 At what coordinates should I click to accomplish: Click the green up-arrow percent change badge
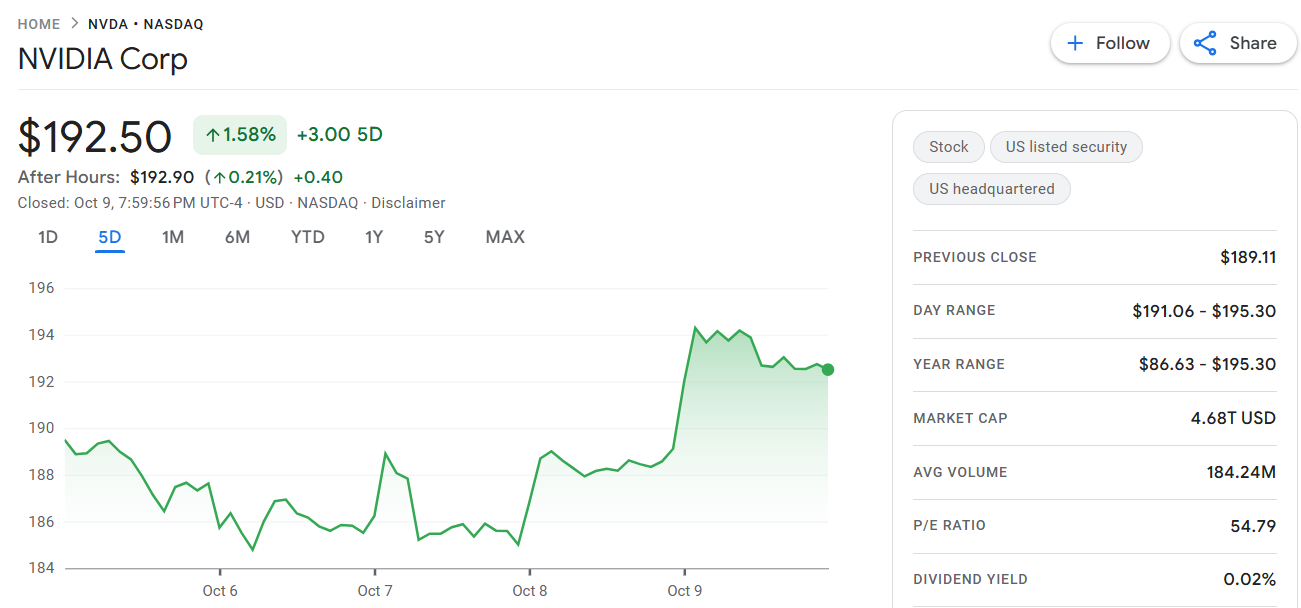point(240,135)
